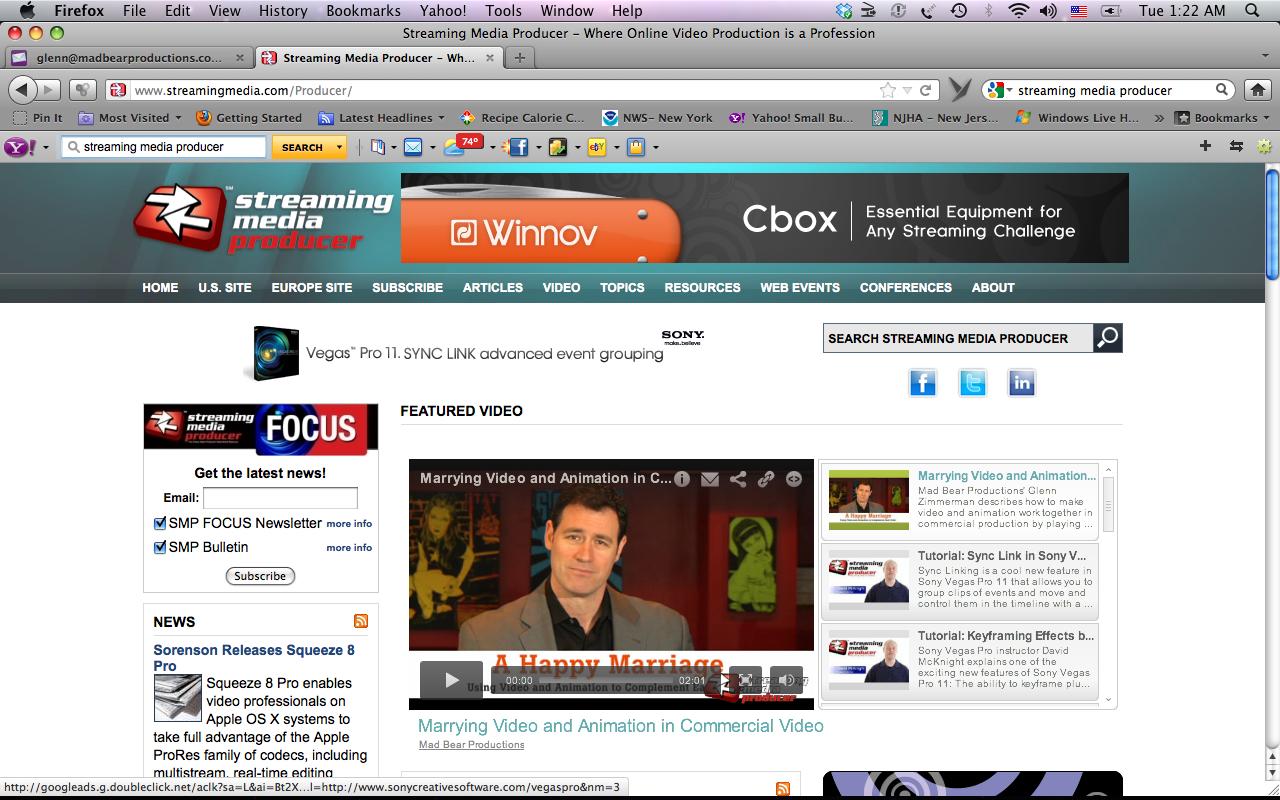
Task: Click the Facebook icon in Yahoo toolbar
Action: (x=516, y=147)
